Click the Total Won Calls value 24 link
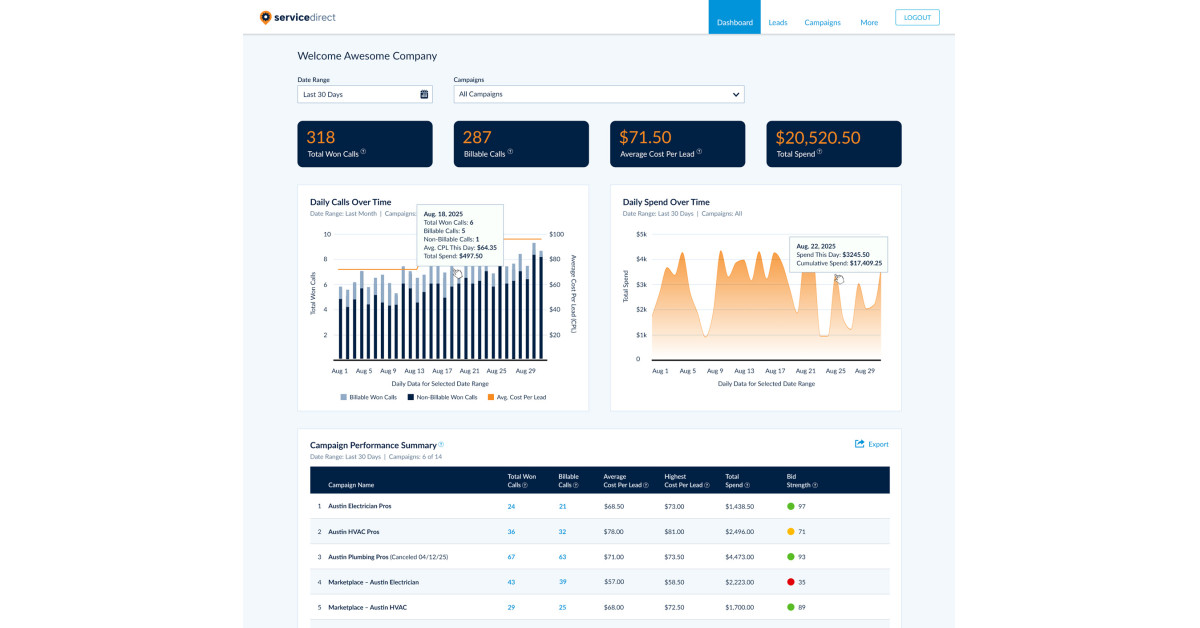The height and width of the screenshot is (628, 1200). pos(511,506)
